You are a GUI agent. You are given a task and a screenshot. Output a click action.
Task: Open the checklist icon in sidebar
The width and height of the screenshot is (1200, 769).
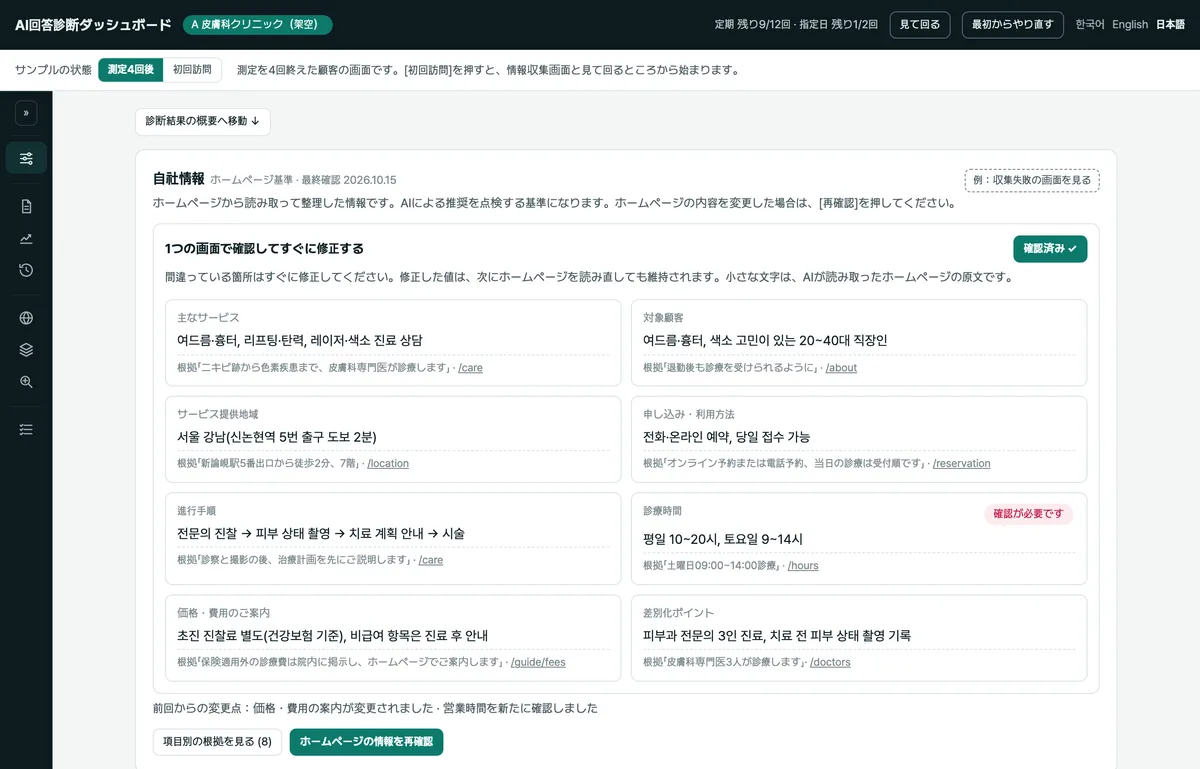(26, 429)
